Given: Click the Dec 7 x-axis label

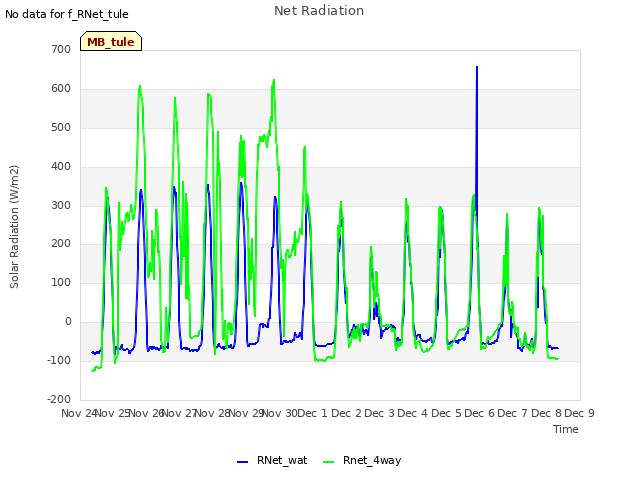Looking at the screenshot, I should click(512, 413).
